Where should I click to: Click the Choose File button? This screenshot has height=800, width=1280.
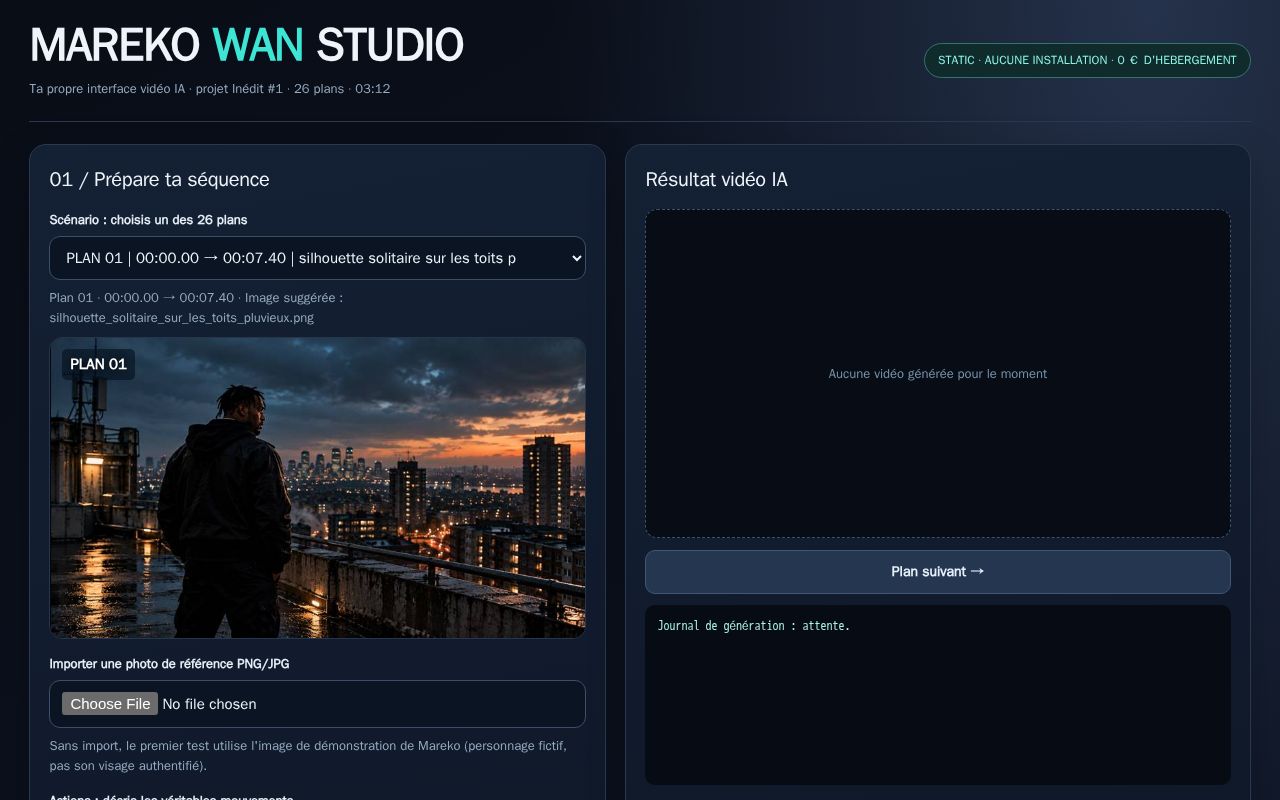110,704
